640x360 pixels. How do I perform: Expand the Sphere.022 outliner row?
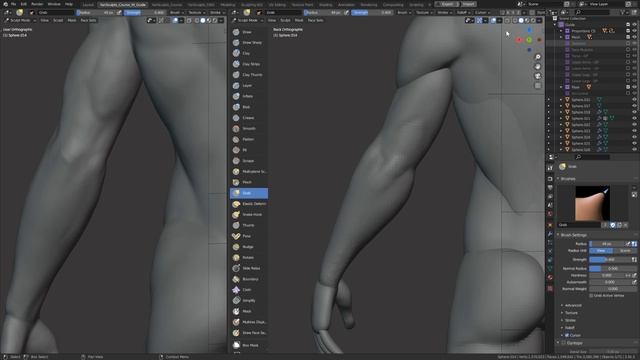(561, 125)
